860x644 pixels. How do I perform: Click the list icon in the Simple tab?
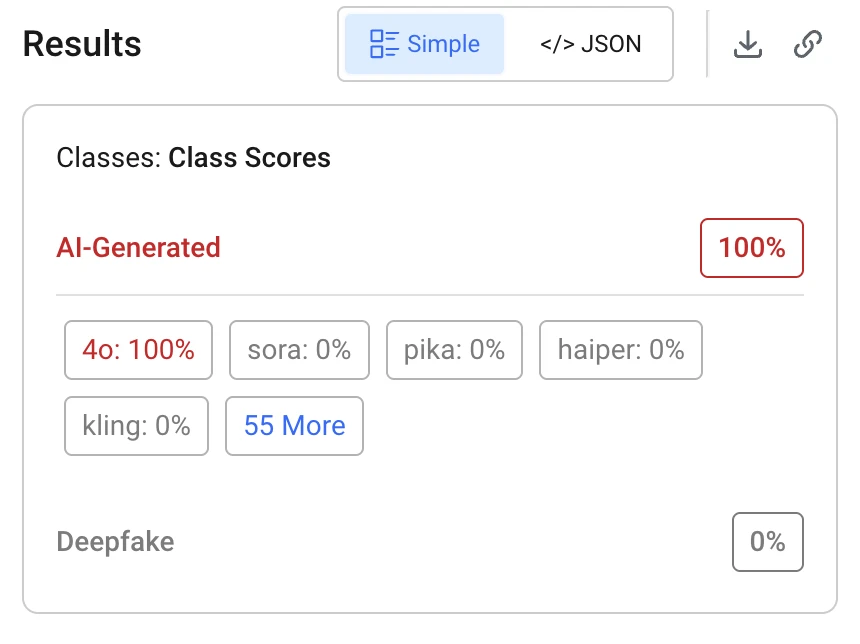tap(384, 44)
